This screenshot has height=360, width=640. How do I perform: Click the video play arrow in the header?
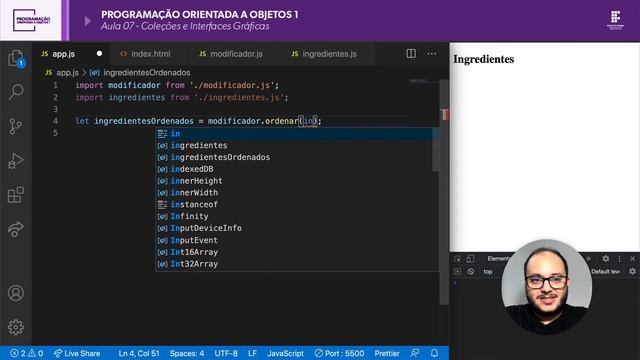[x=87, y=21]
